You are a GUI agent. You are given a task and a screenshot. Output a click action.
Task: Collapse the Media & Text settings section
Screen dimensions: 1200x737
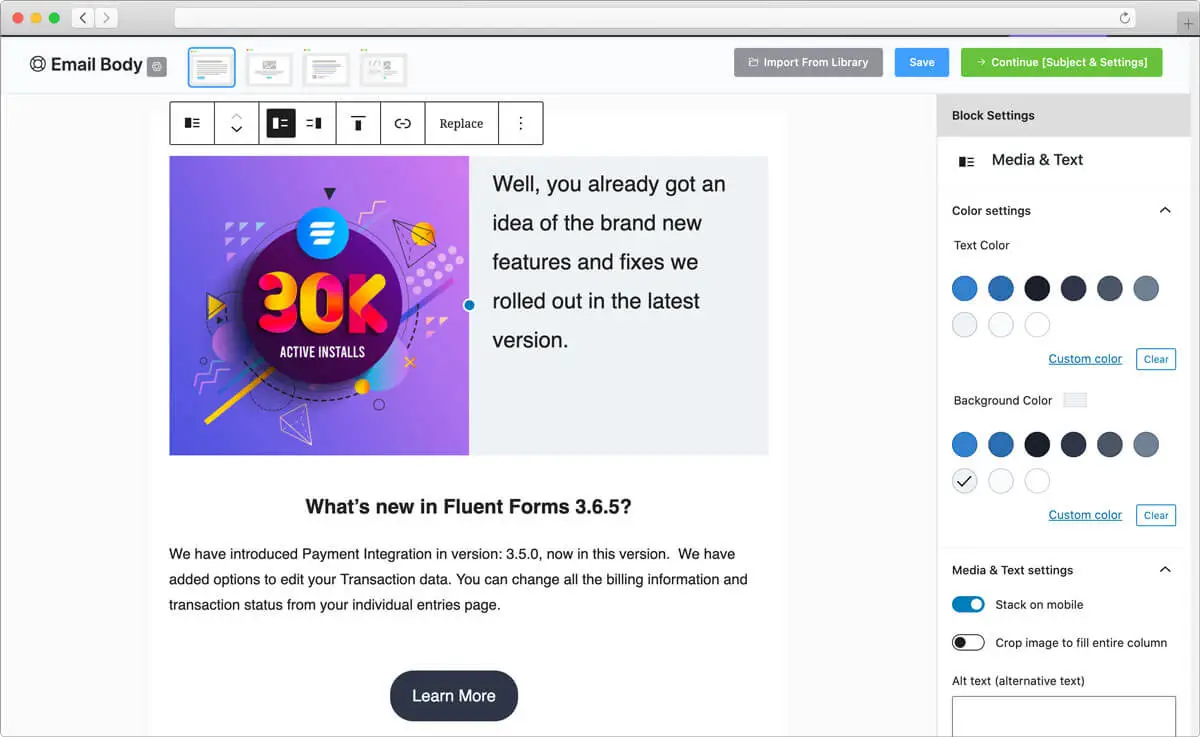pos(1164,569)
